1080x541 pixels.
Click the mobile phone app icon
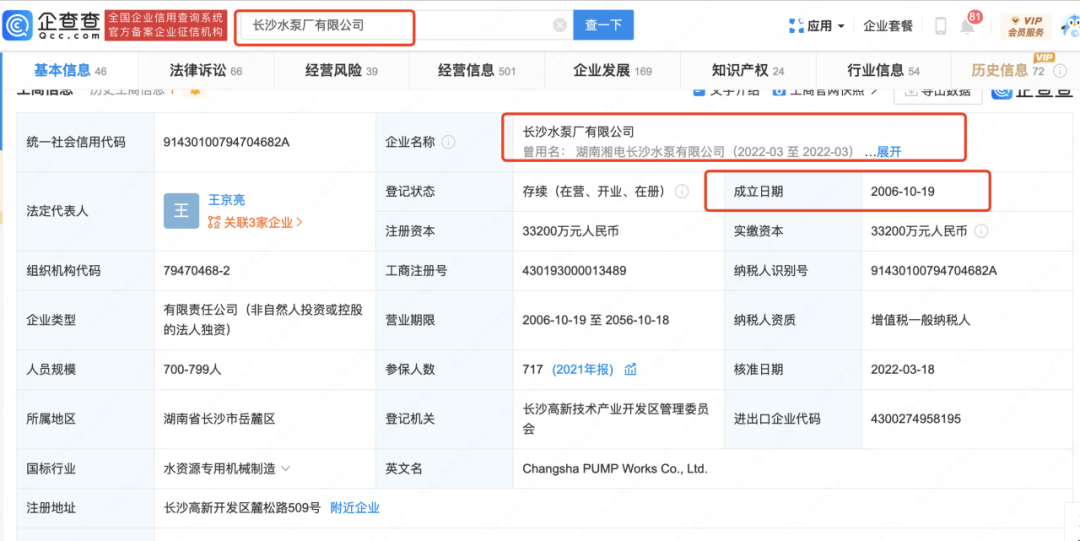point(940,26)
